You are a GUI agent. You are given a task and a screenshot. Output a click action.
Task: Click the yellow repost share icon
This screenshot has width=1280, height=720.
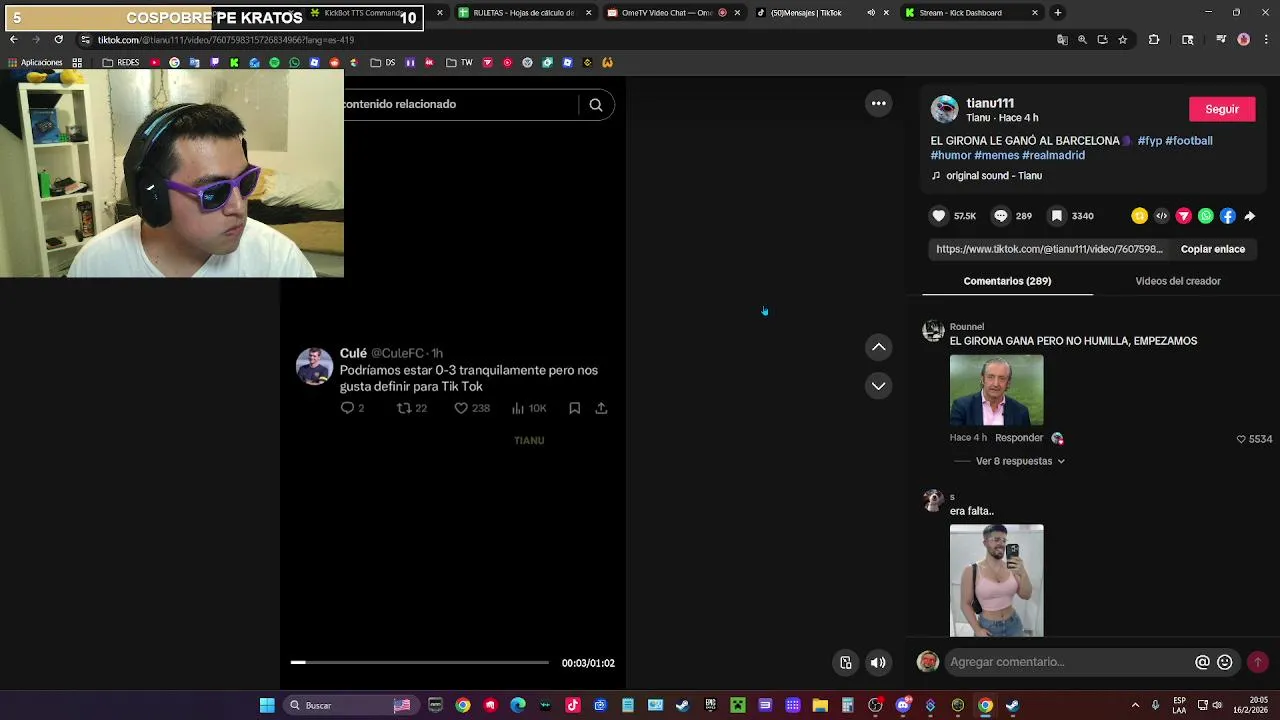point(1139,216)
